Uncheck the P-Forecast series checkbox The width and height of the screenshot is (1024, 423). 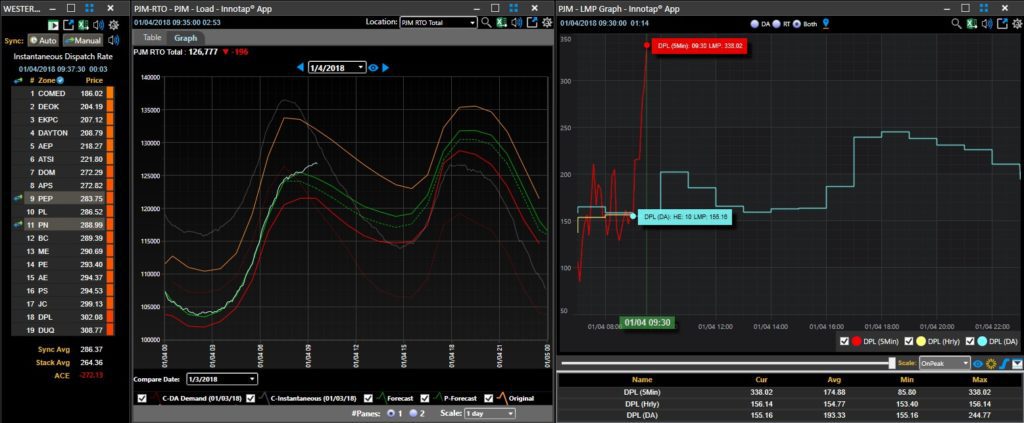424,398
